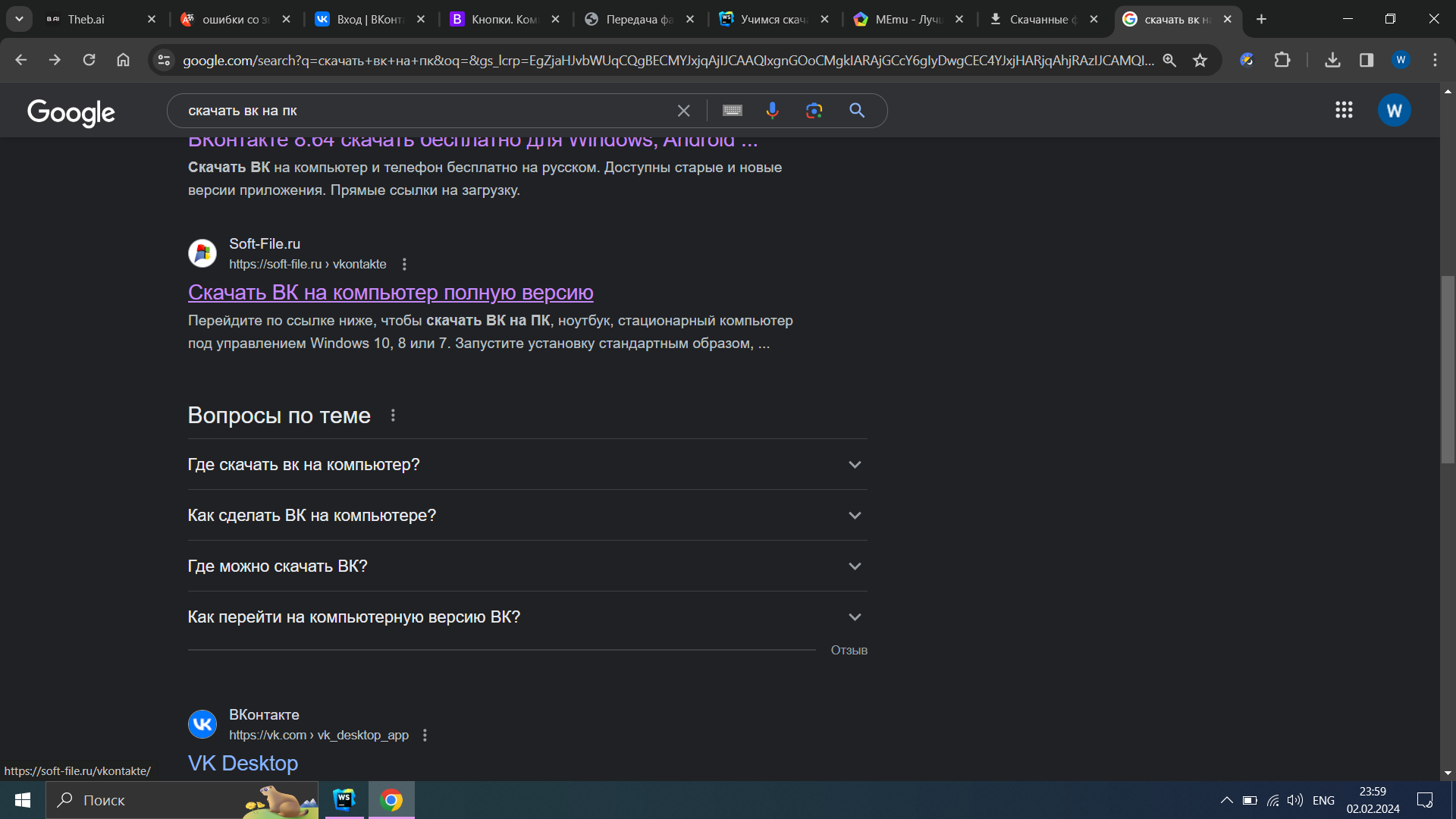Screen dimensions: 1456x819
Task: Go forward to next page
Action: tap(55, 60)
